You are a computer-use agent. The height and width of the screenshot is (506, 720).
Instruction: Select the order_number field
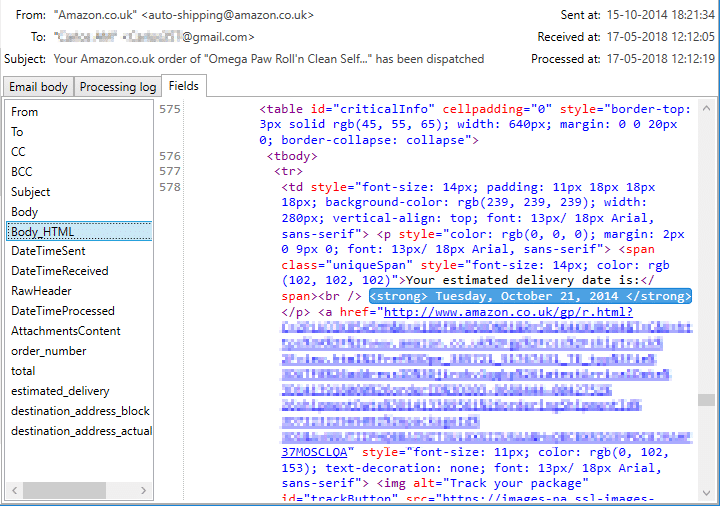(79, 351)
